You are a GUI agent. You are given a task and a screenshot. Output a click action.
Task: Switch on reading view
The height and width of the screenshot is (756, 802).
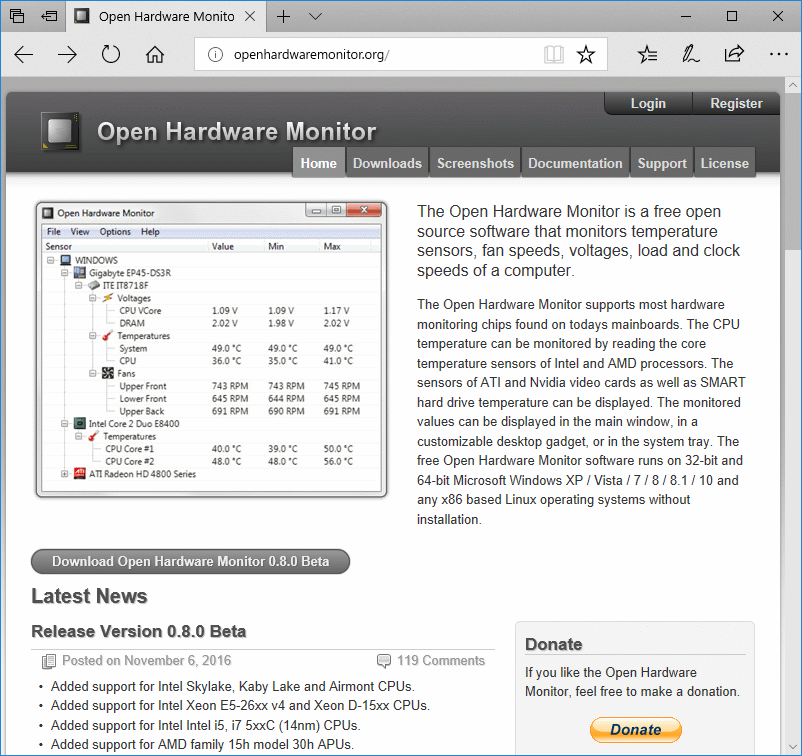click(x=553, y=54)
